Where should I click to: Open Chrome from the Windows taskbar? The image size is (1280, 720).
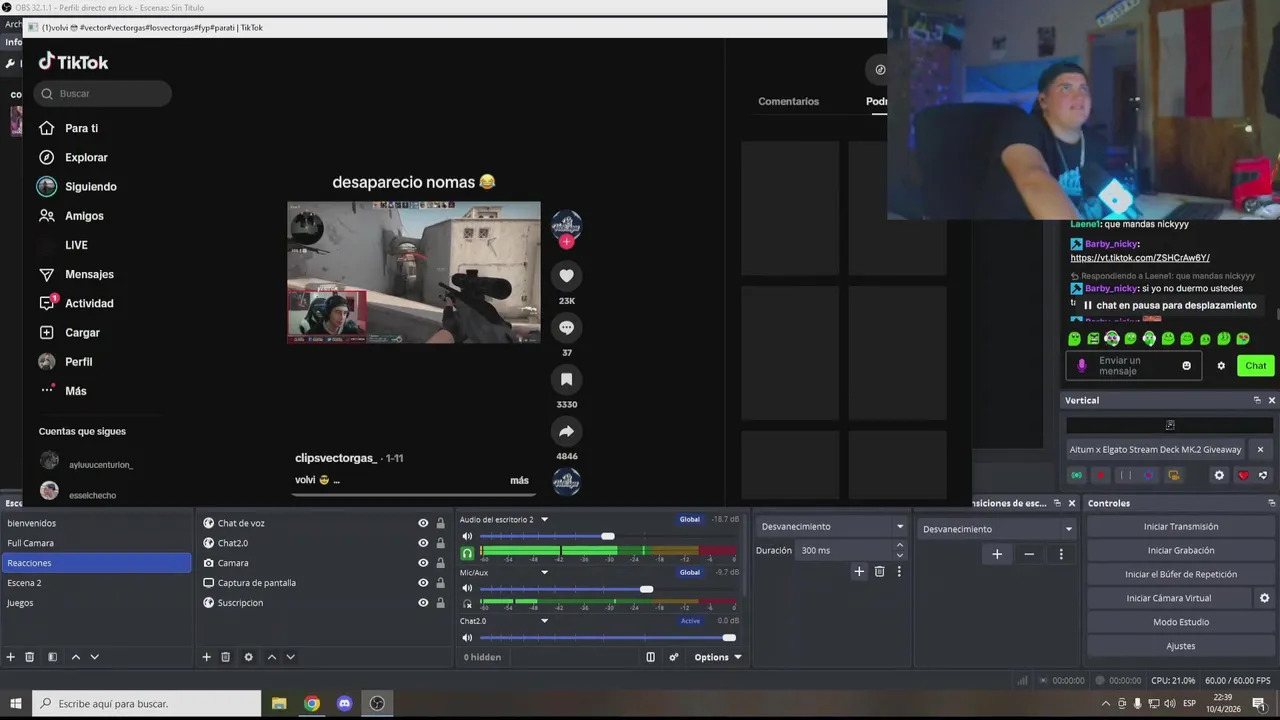(312, 703)
